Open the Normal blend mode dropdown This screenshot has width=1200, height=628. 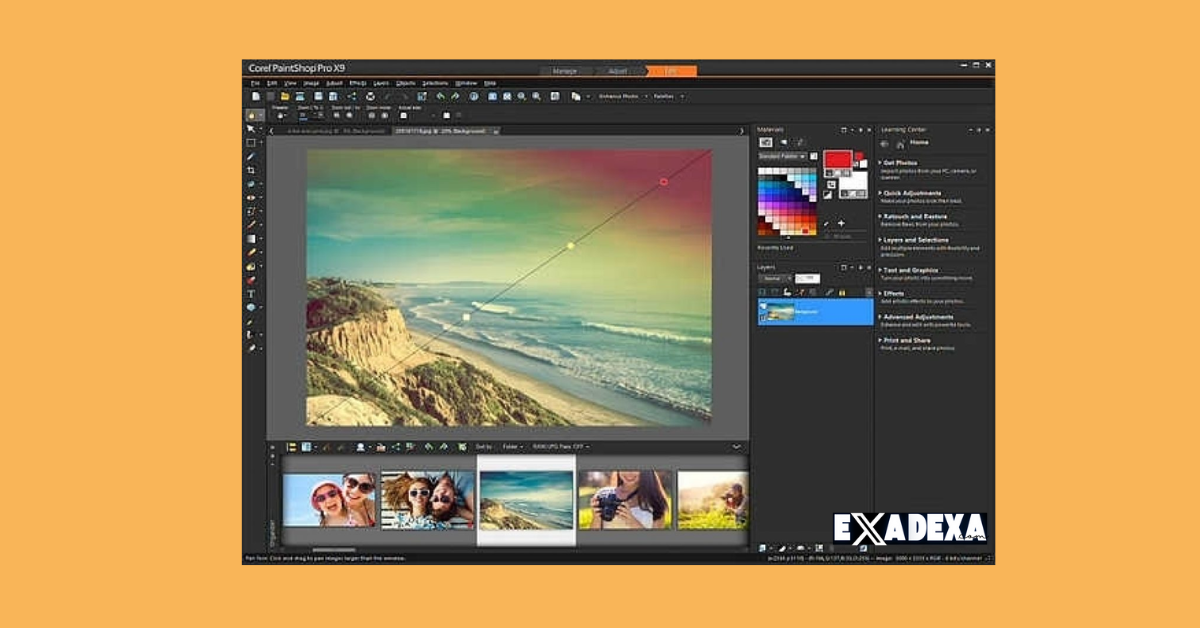click(776, 276)
